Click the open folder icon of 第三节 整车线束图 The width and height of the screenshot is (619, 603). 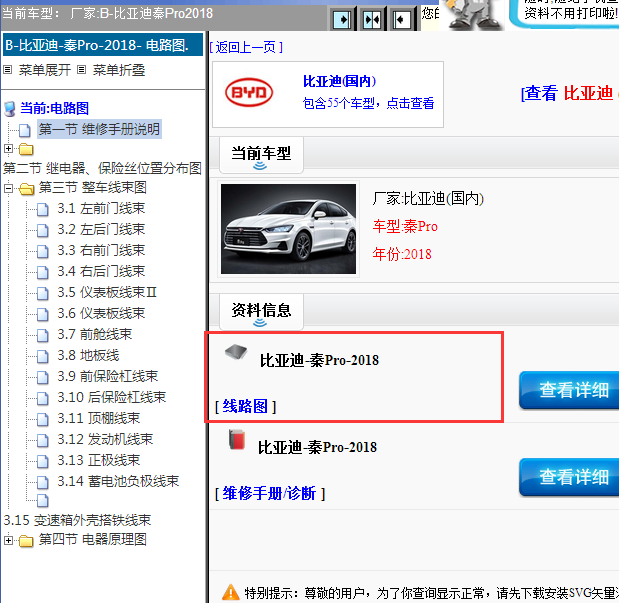pos(27,189)
